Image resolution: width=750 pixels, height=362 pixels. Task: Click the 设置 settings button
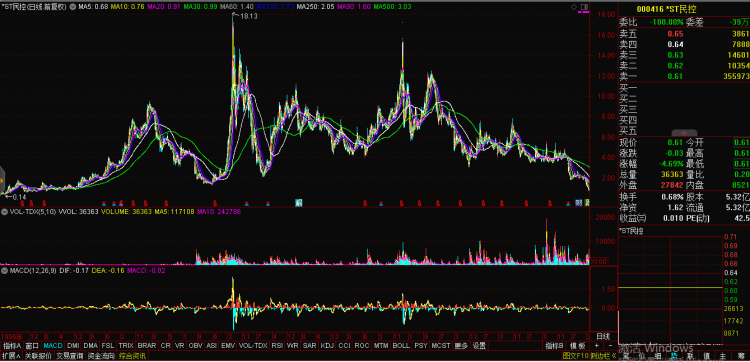479,346
